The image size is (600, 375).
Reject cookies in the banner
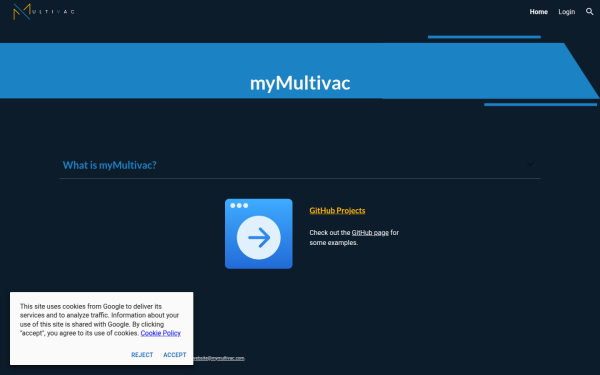pyautogui.click(x=142, y=355)
